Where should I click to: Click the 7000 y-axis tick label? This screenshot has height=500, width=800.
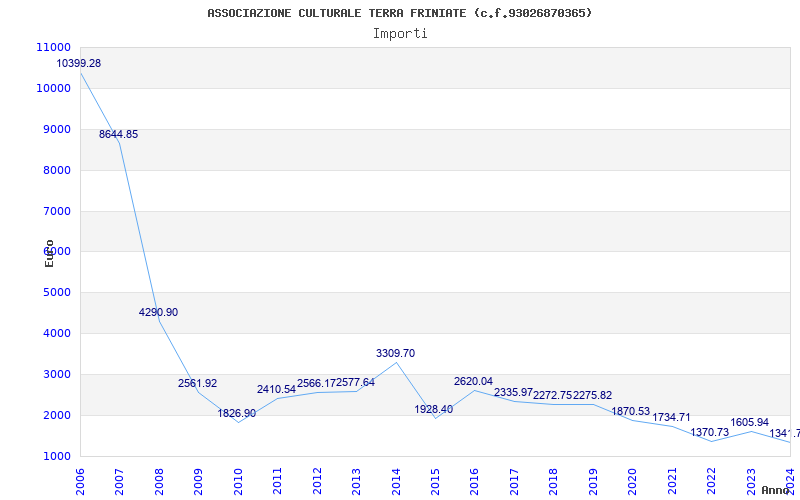[x=56, y=211]
